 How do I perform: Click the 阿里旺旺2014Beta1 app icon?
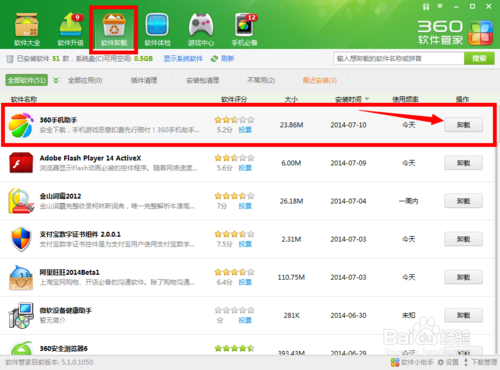point(21,277)
